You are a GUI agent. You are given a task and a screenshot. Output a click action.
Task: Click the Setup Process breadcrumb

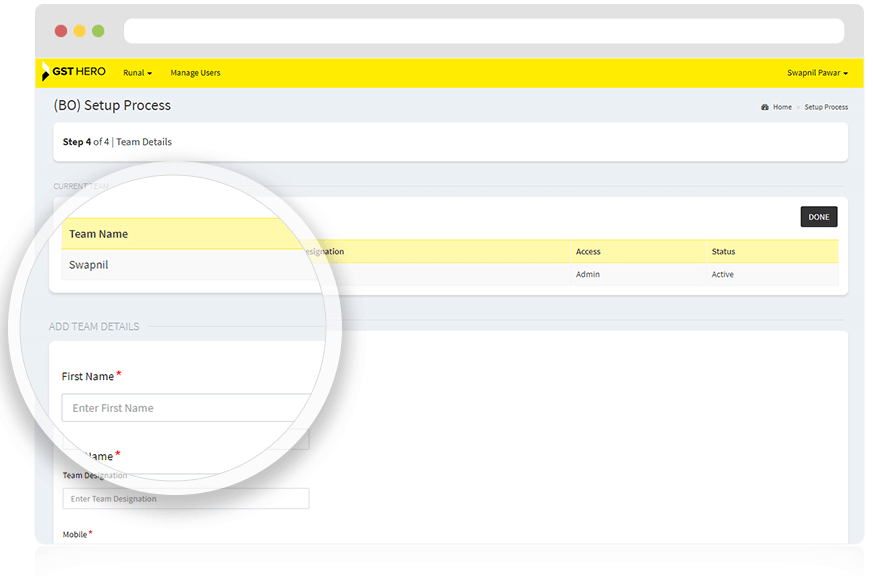pos(826,107)
